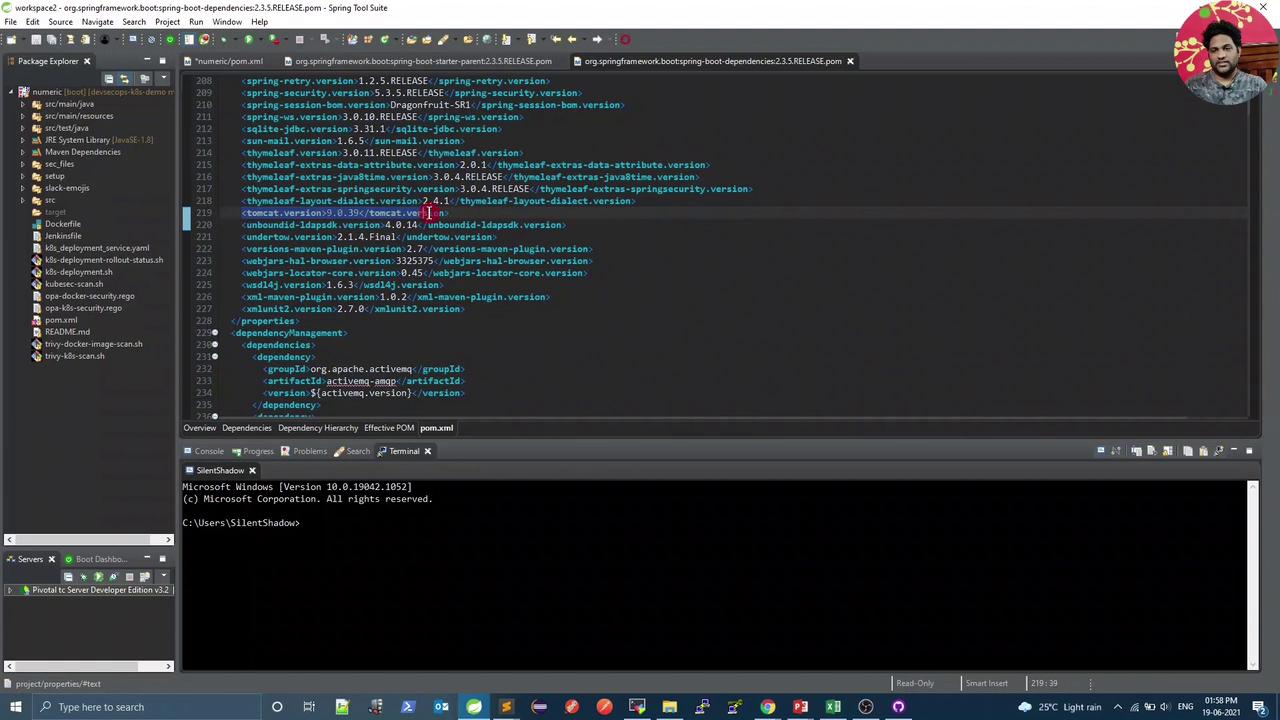Open Outlook from the taskbar

441,707
